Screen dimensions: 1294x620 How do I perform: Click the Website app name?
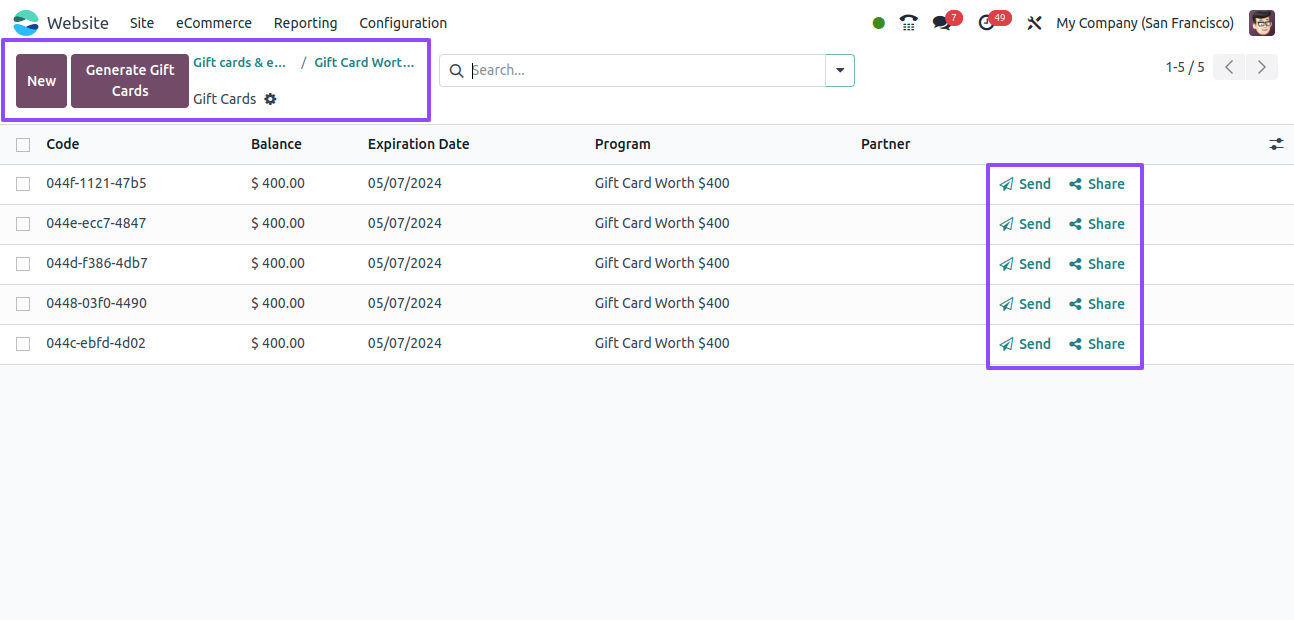tap(78, 23)
